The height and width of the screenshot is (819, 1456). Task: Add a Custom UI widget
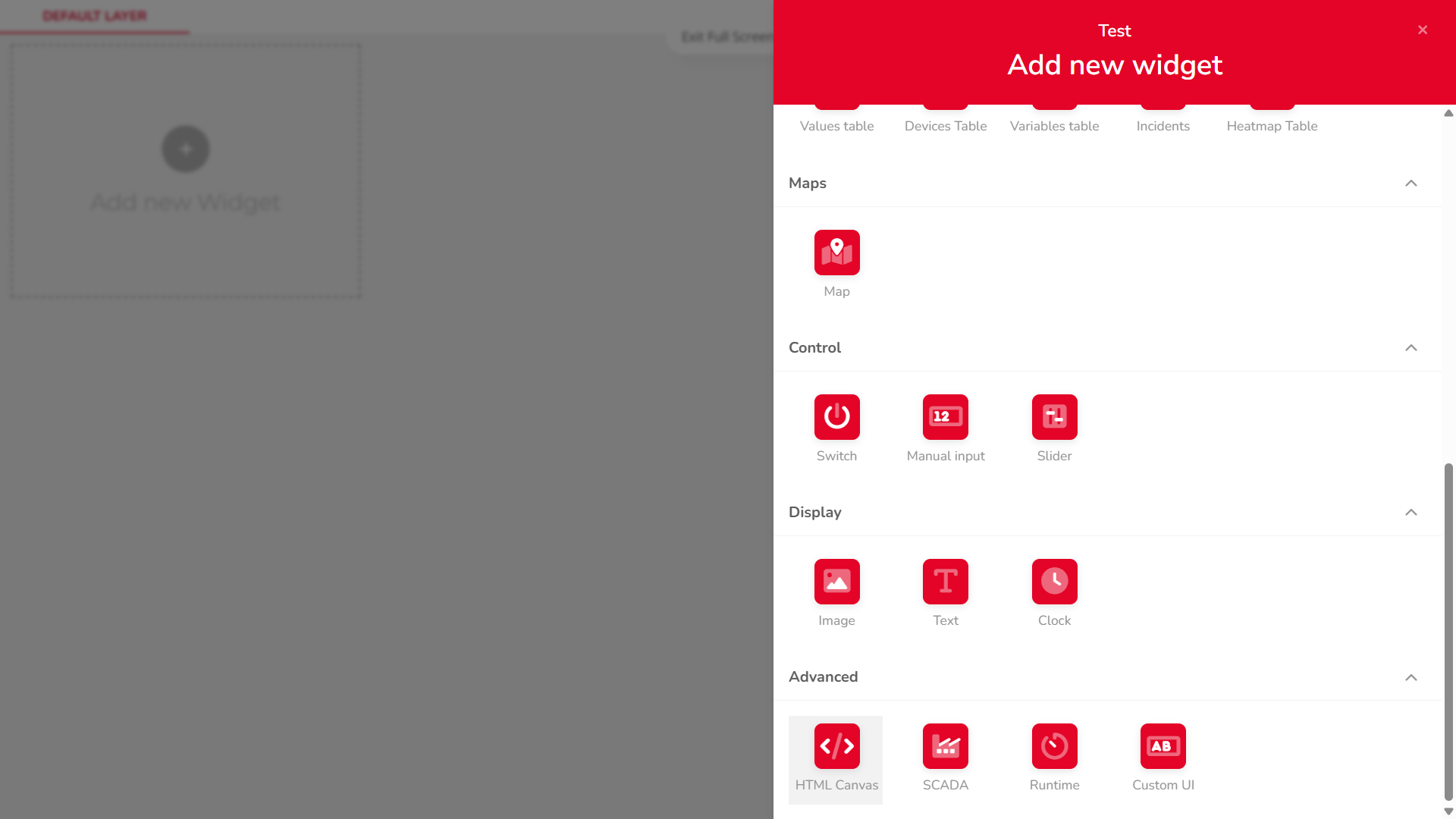(x=1163, y=746)
